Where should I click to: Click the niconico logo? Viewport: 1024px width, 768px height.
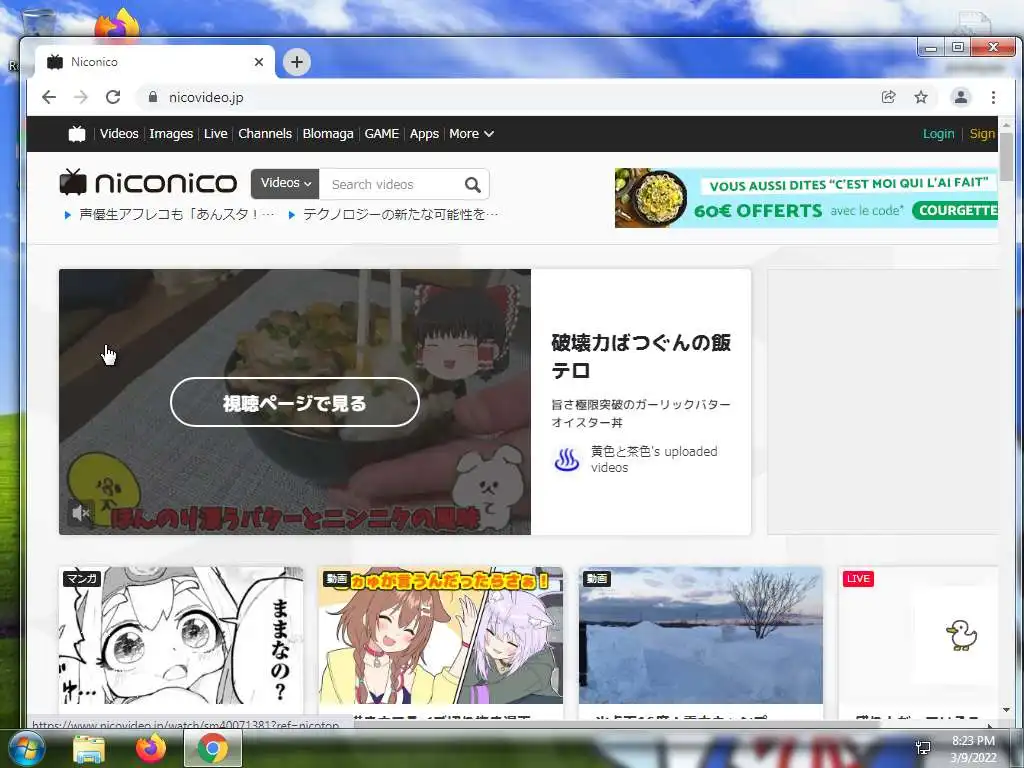(x=148, y=182)
